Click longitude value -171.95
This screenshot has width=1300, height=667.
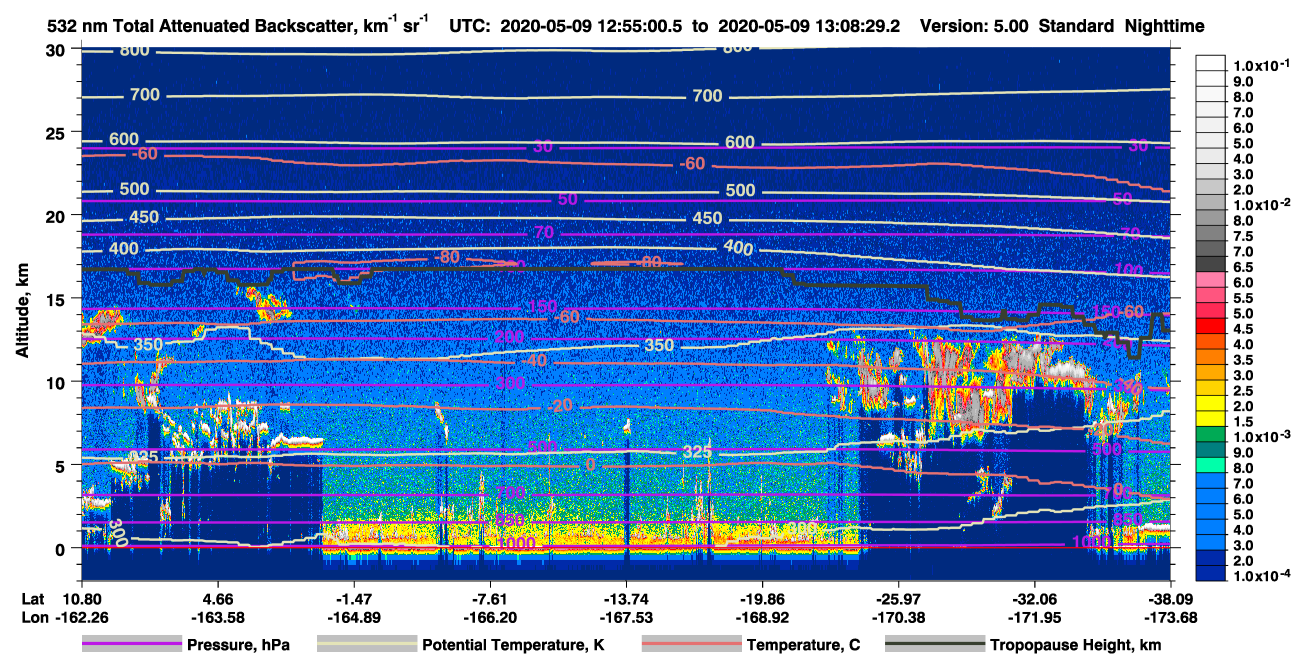point(1034,616)
